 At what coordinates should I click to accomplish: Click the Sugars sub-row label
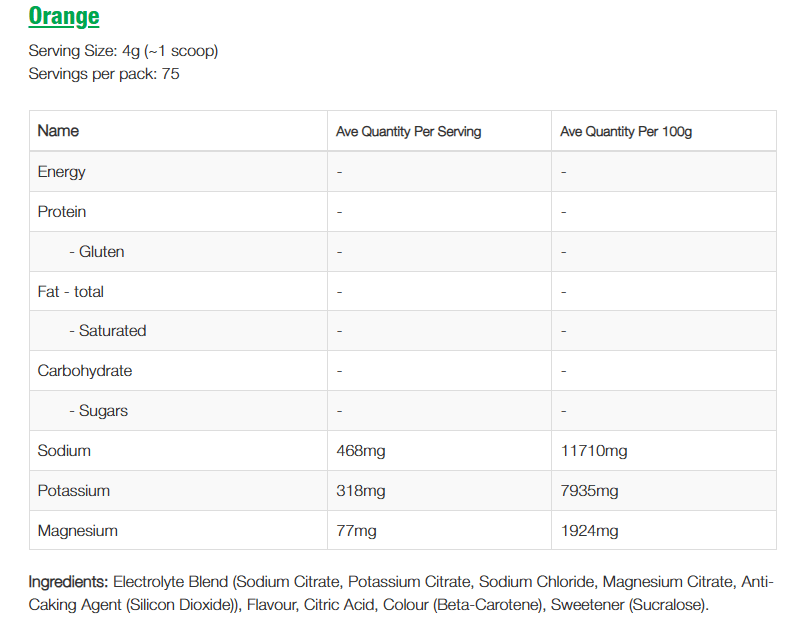(x=99, y=411)
